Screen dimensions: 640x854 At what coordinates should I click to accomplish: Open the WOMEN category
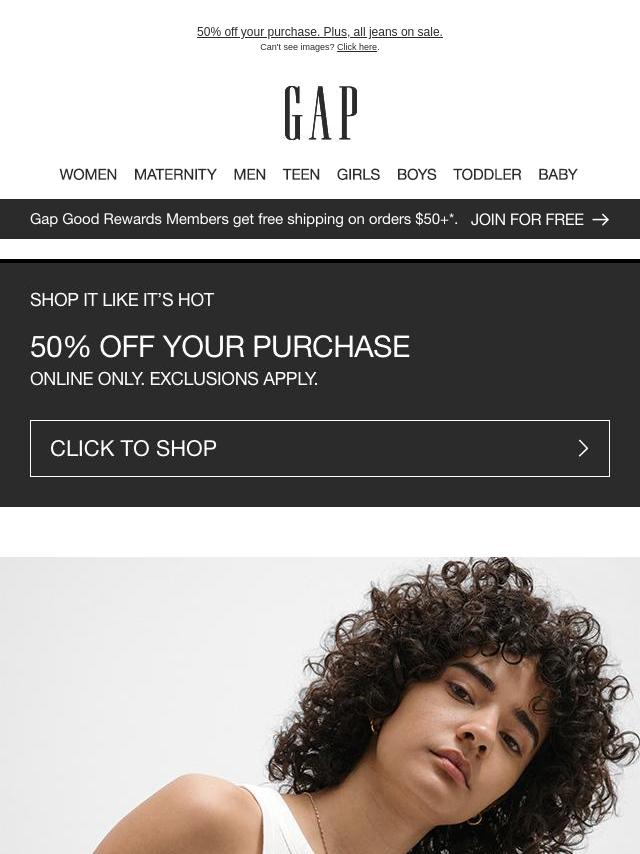pyautogui.click(x=88, y=174)
